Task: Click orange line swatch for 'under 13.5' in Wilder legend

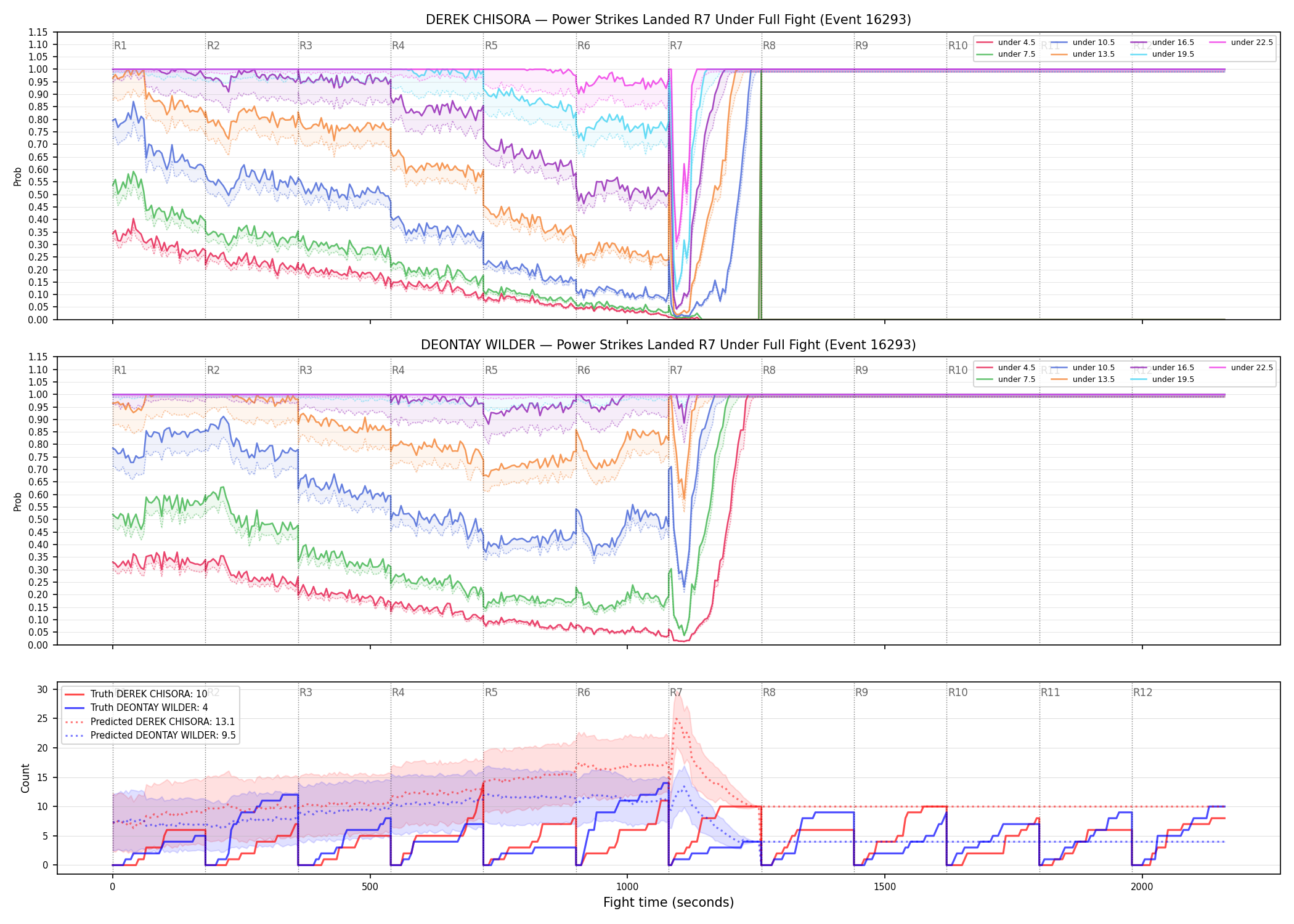Action: point(1059,379)
